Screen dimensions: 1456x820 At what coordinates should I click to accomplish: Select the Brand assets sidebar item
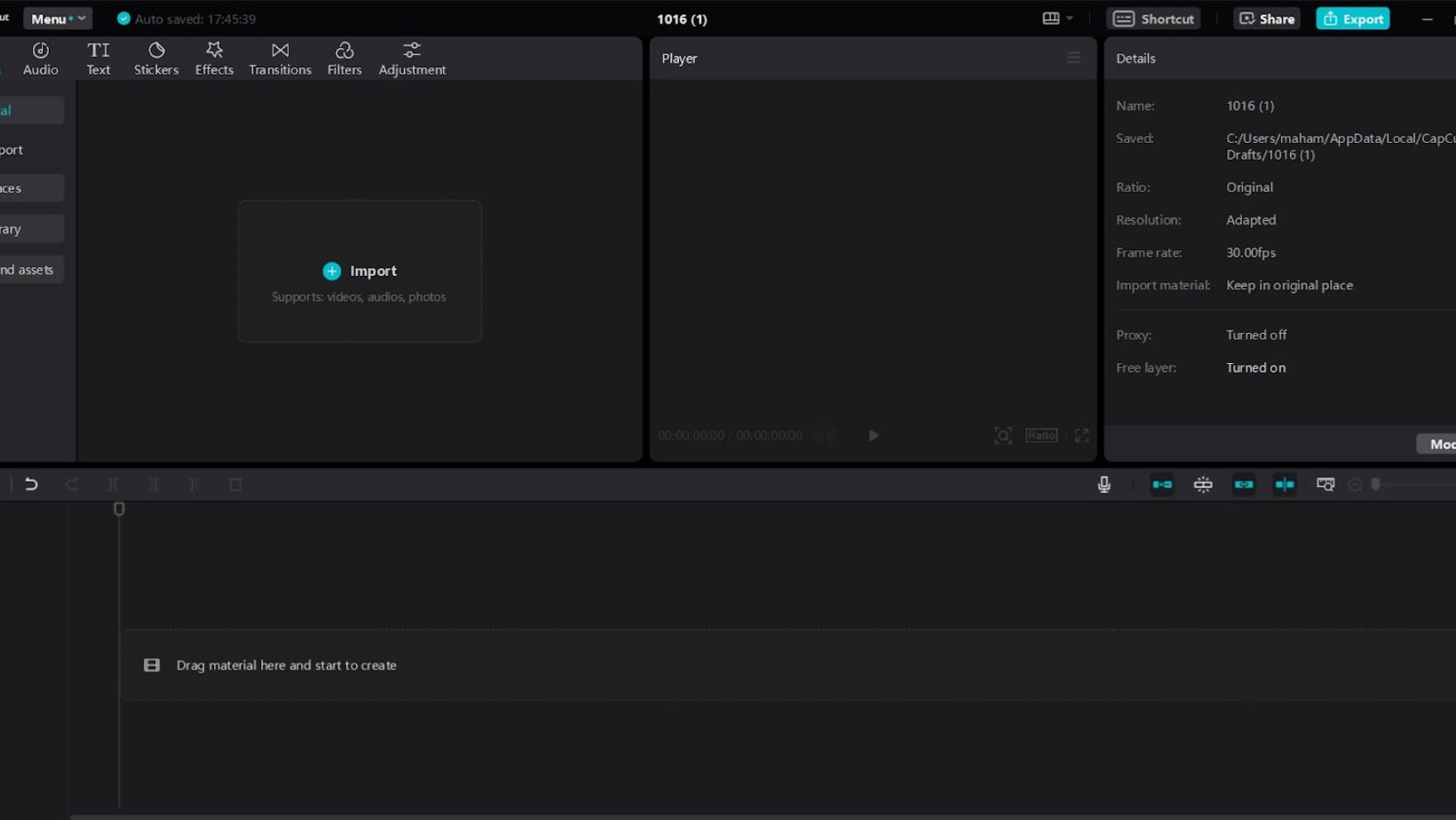coord(31,270)
